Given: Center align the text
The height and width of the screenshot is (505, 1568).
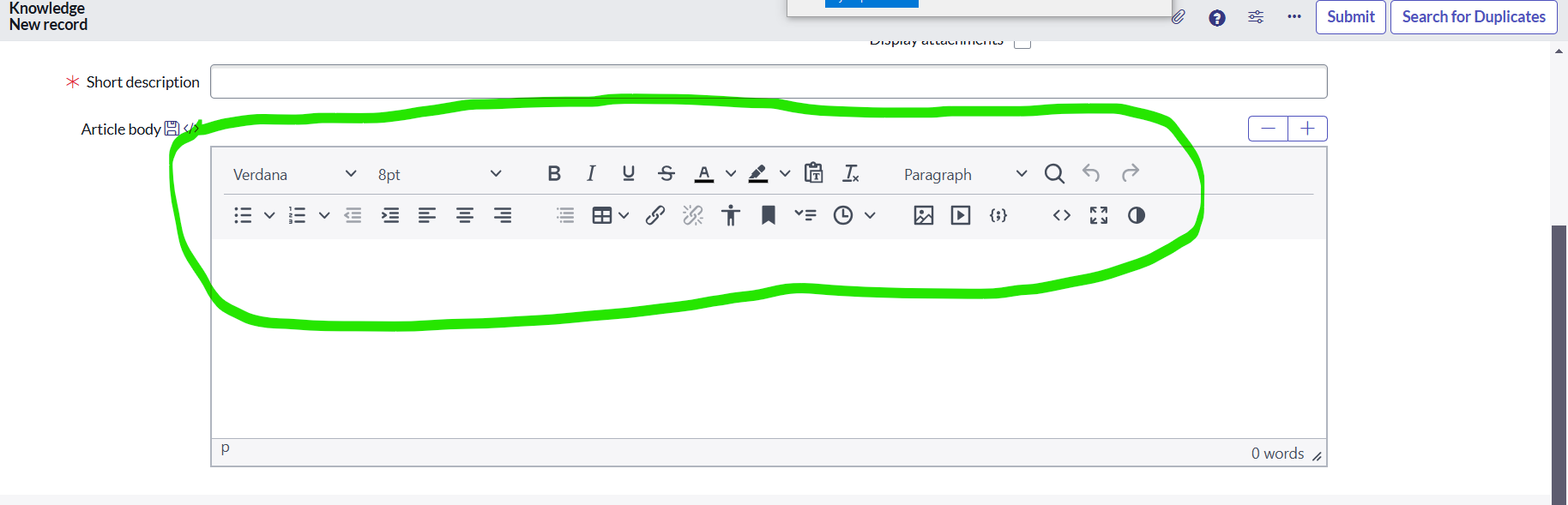Looking at the screenshot, I should [465, 215].
